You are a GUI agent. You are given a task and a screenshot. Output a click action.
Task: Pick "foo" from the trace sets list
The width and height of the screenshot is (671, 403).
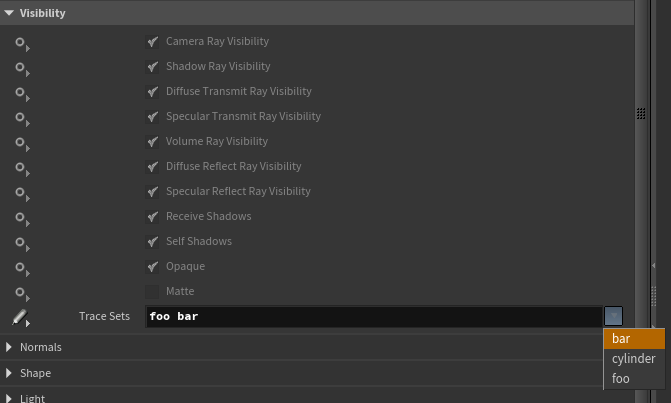pyautogui.click(x=633, y=379)
